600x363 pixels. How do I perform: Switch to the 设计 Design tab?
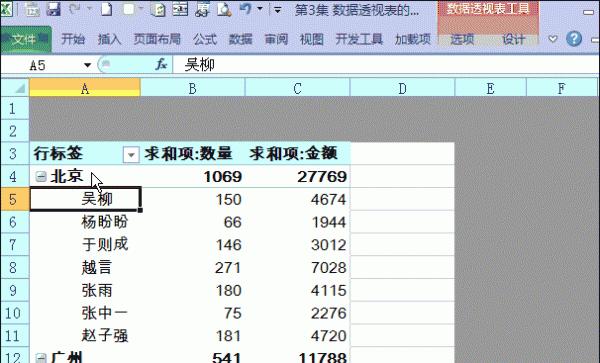(513, 39)
